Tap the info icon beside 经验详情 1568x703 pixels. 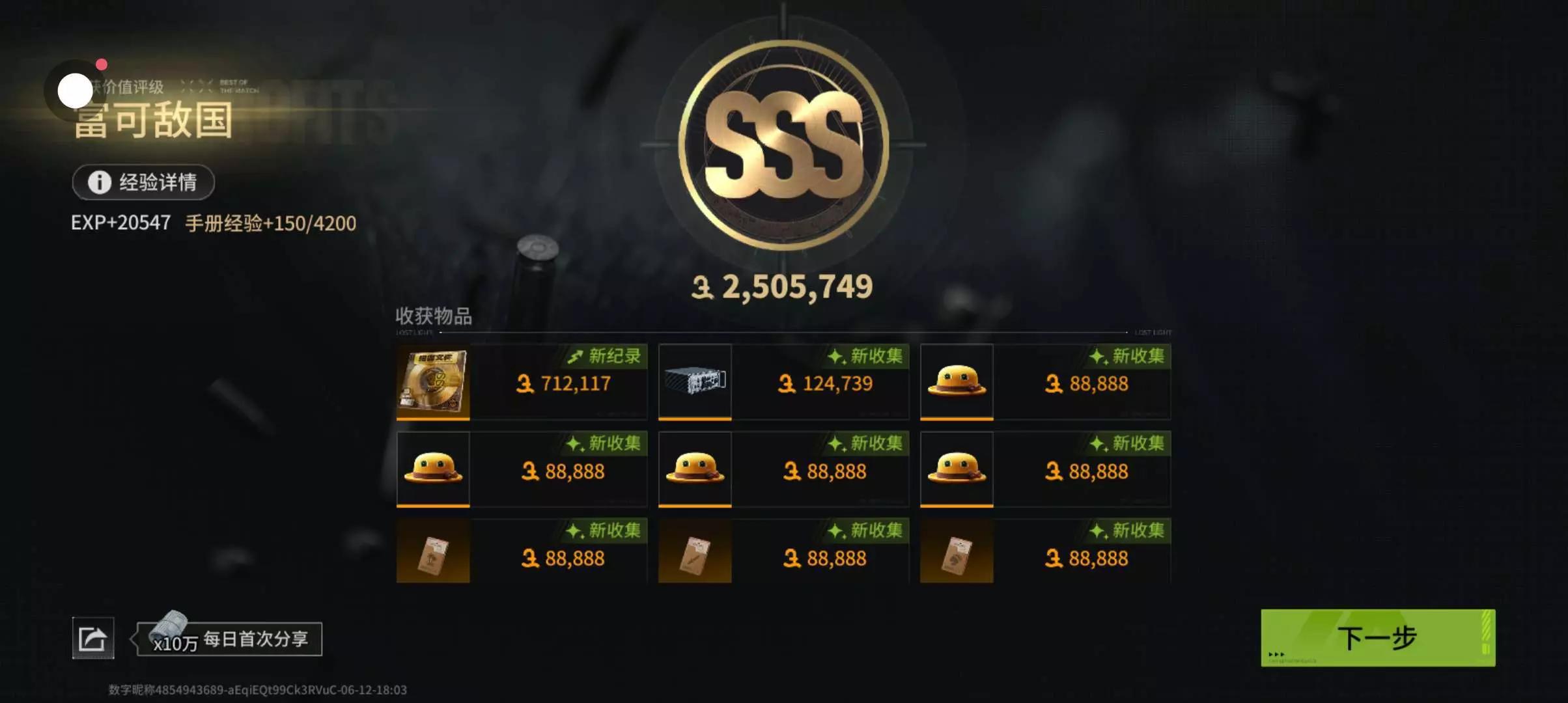pos(100,182)
